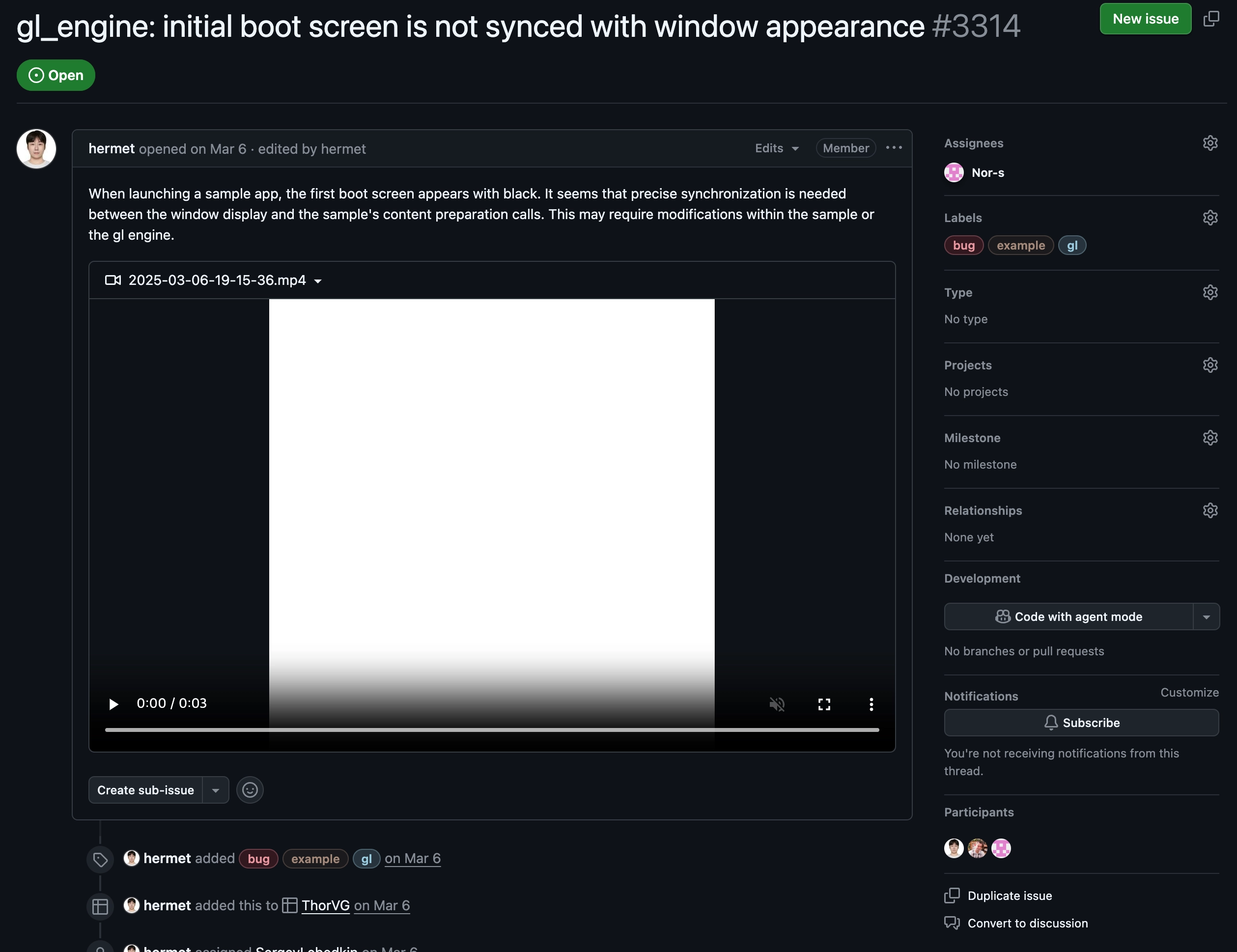Click the 'No milestone' text

pyautogui.click(x=981, y=464)
